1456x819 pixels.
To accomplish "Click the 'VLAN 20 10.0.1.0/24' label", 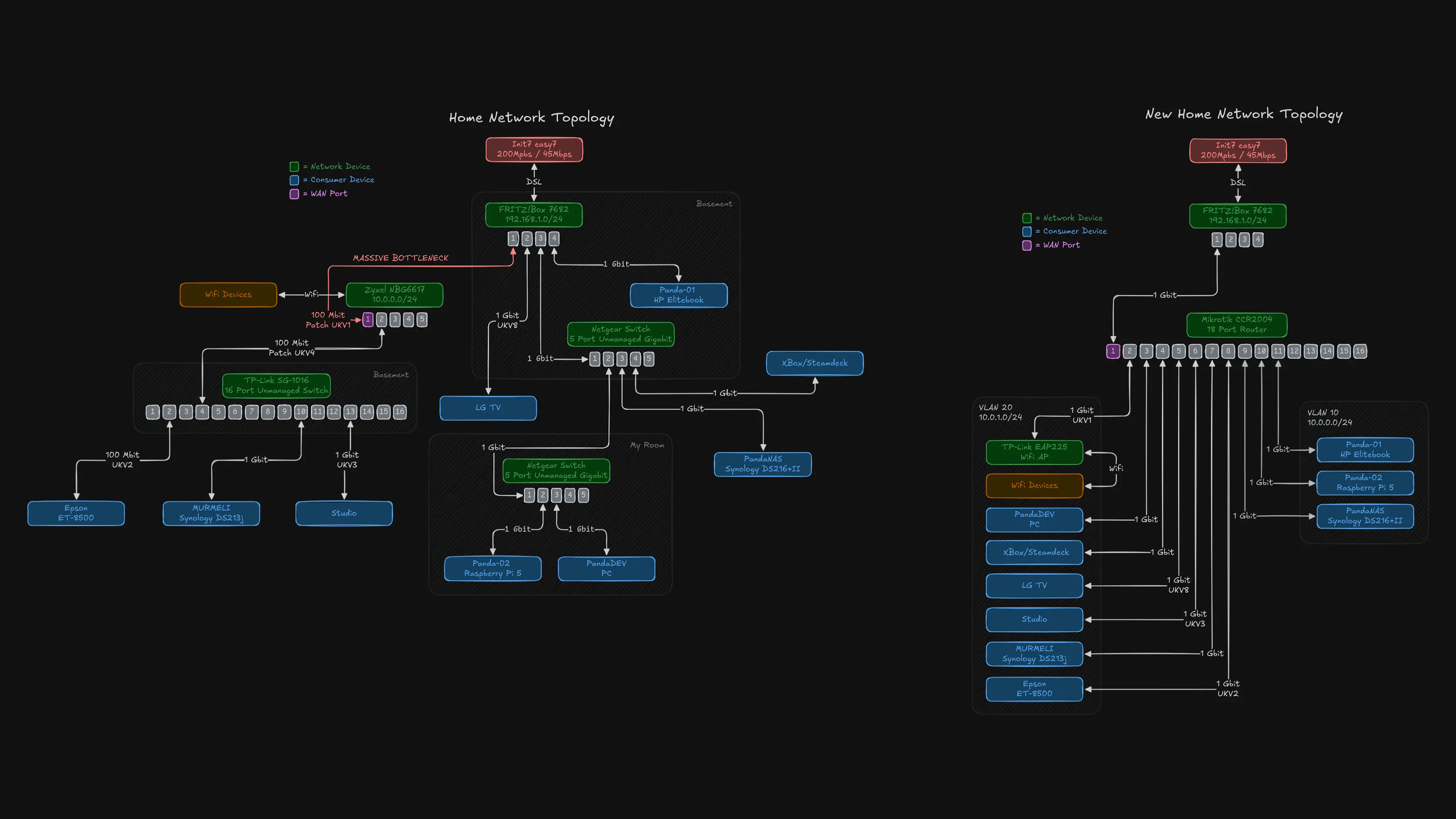I will pyautogui.click(x=1000, y=412).
